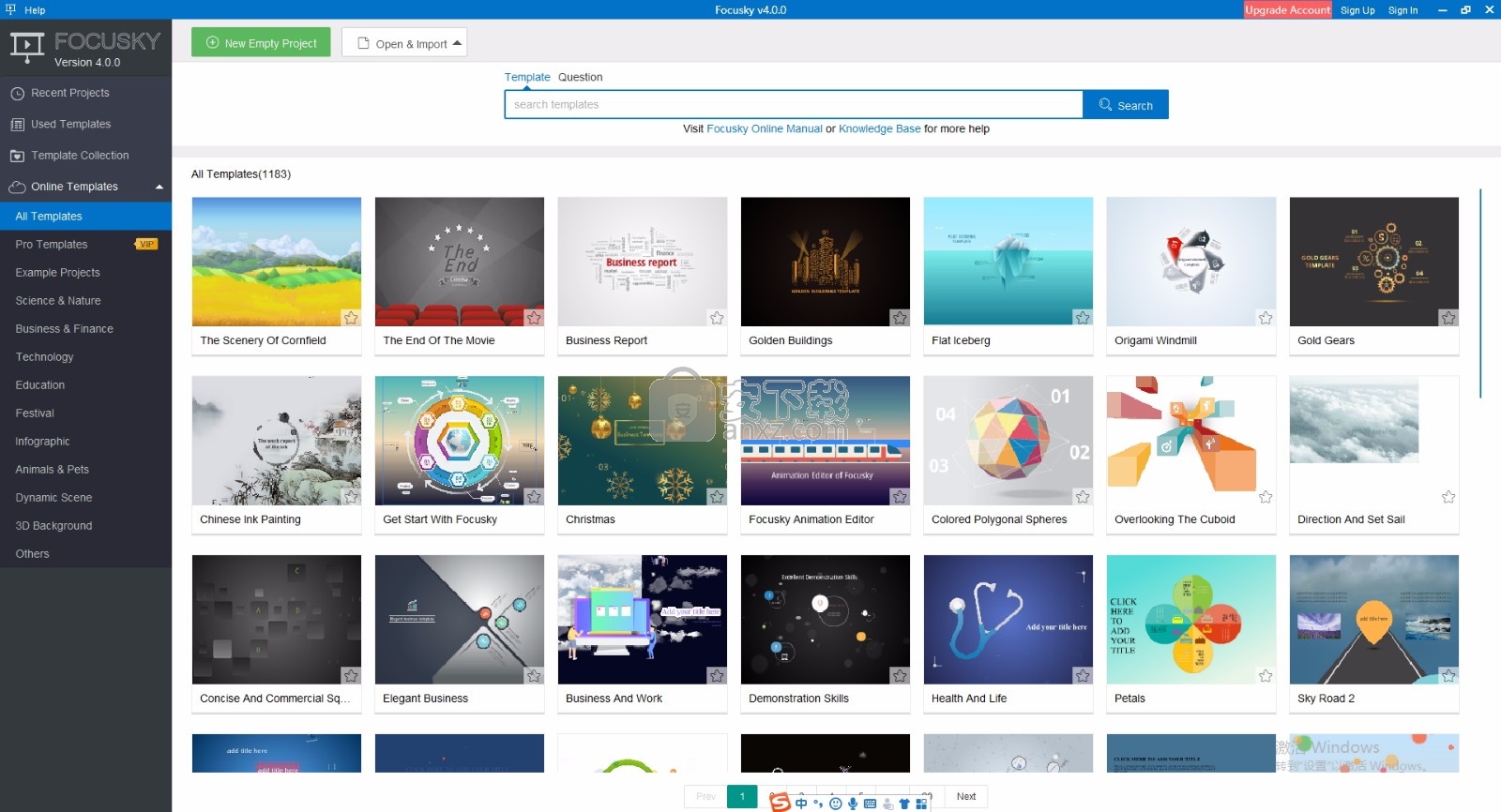Viewport: 1501px width, 812px height.
Task: Star the Business And Work template
Action: tap(717, 676)
